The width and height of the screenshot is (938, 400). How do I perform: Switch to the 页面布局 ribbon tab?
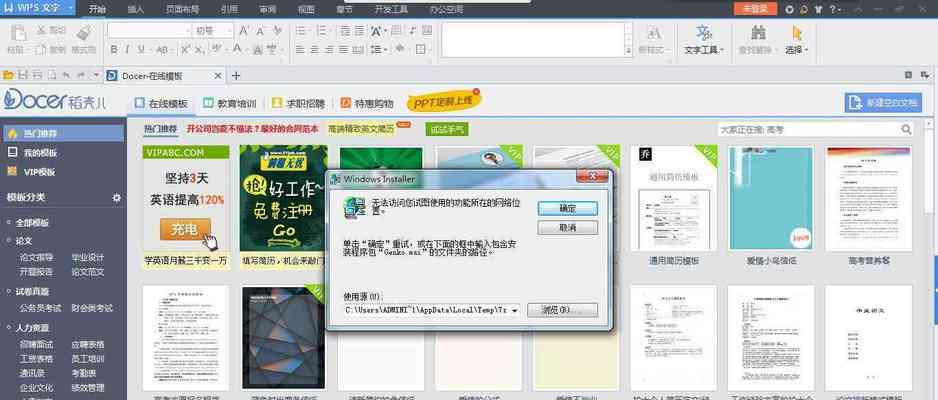(x=182, y=9)
